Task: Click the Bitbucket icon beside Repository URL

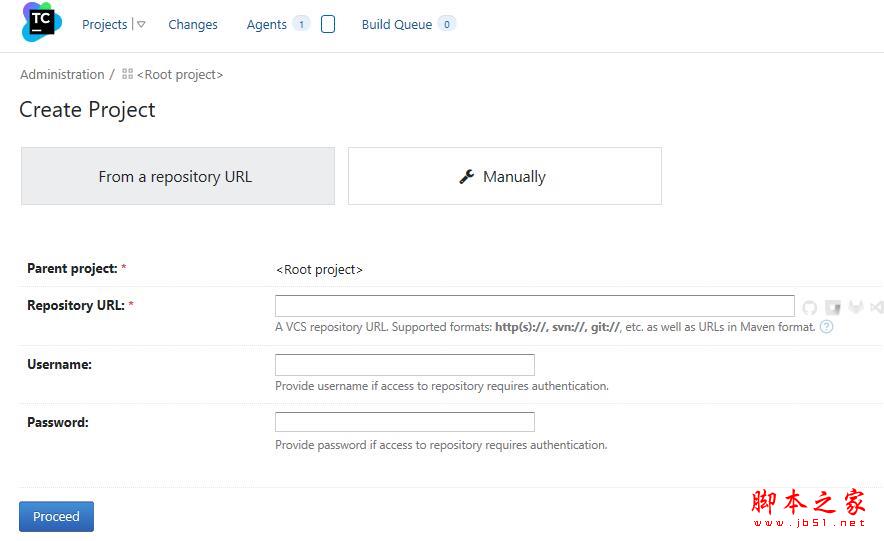Action: point(833,308)
